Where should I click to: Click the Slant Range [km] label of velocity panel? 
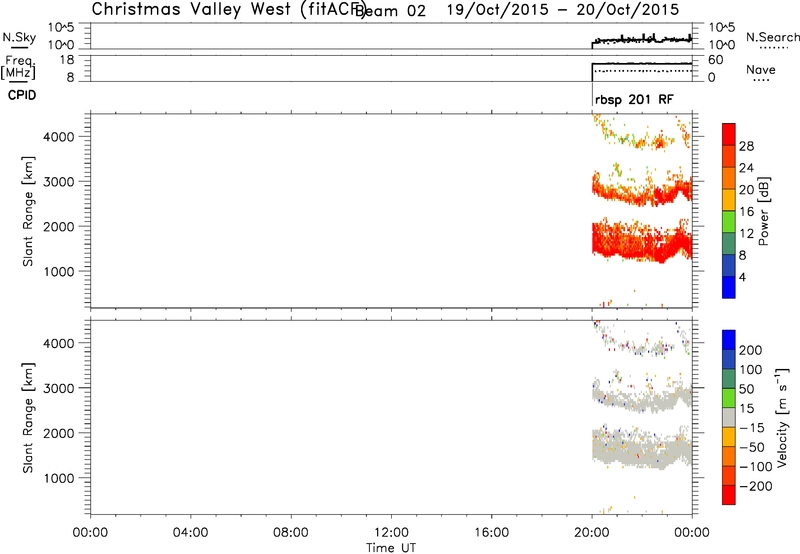[x=28, y=417]
